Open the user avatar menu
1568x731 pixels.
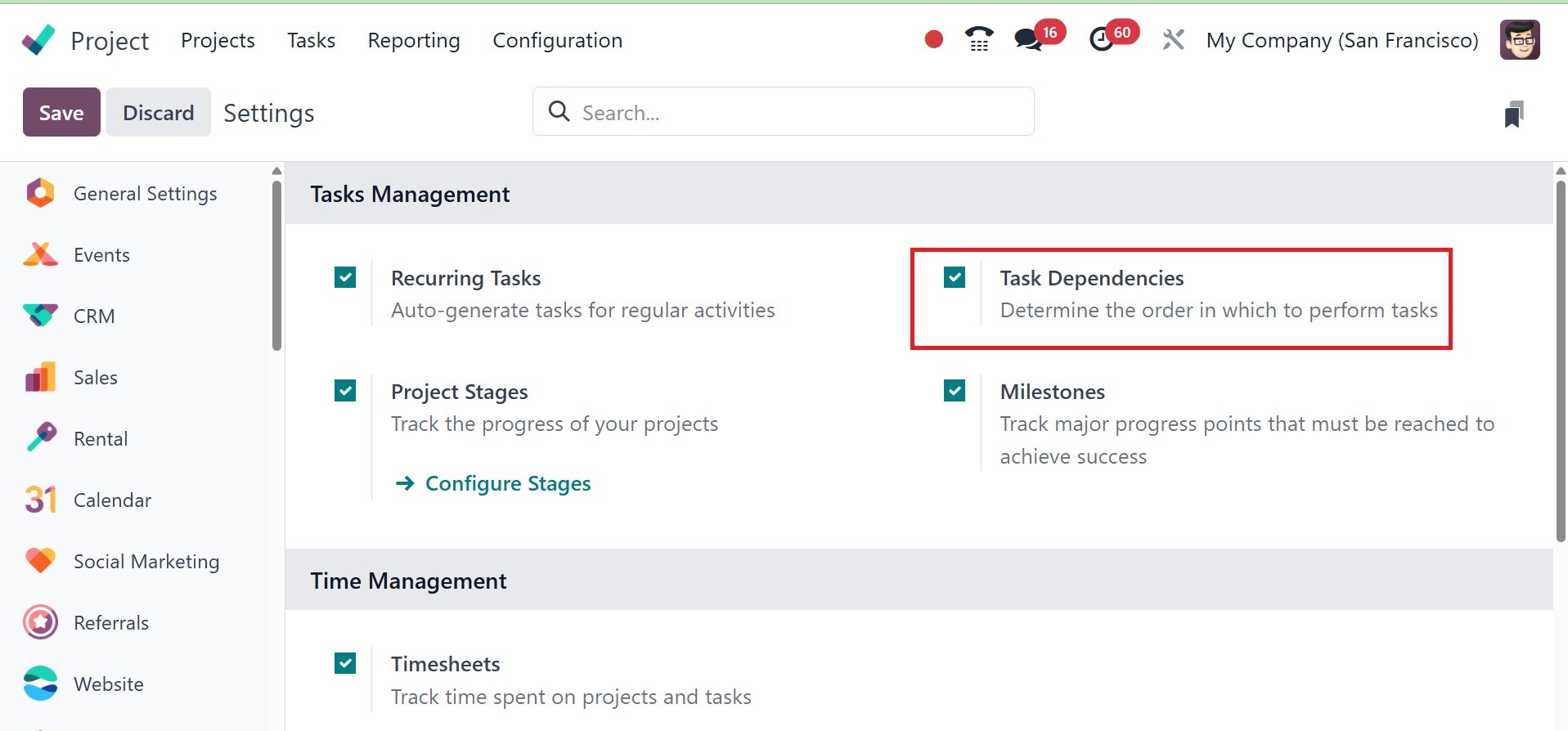(x=1519, y=40)
